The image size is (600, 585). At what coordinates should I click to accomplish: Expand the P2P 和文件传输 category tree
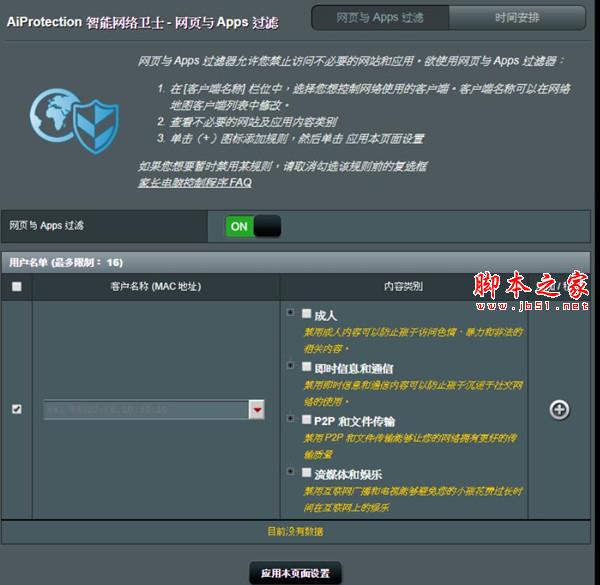point(290,418)
